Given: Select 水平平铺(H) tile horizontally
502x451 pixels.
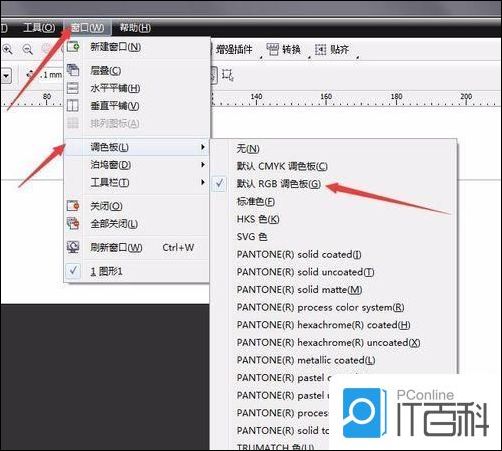Looking at the screenshot, I should tap(137, 88).
